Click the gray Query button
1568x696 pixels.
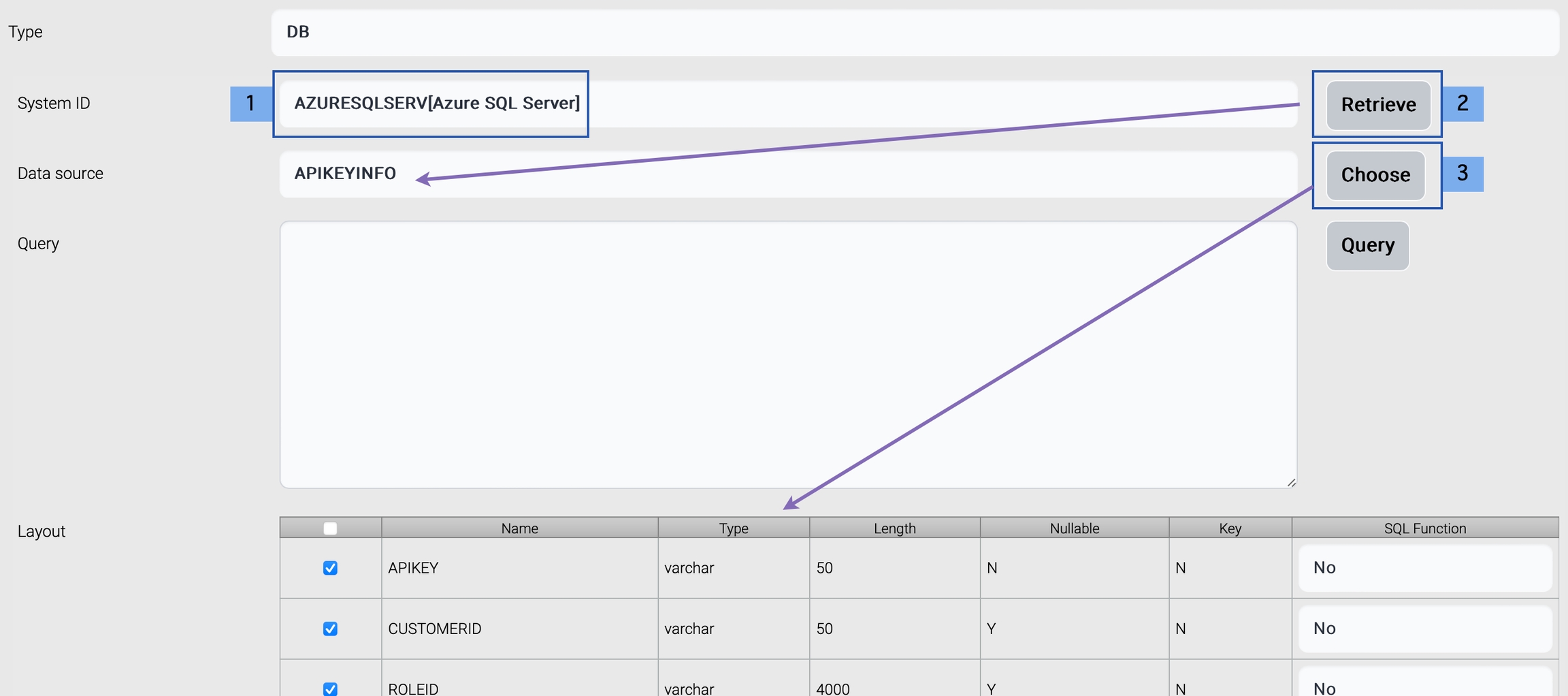pyautogui.click(x=1367, y=245)
